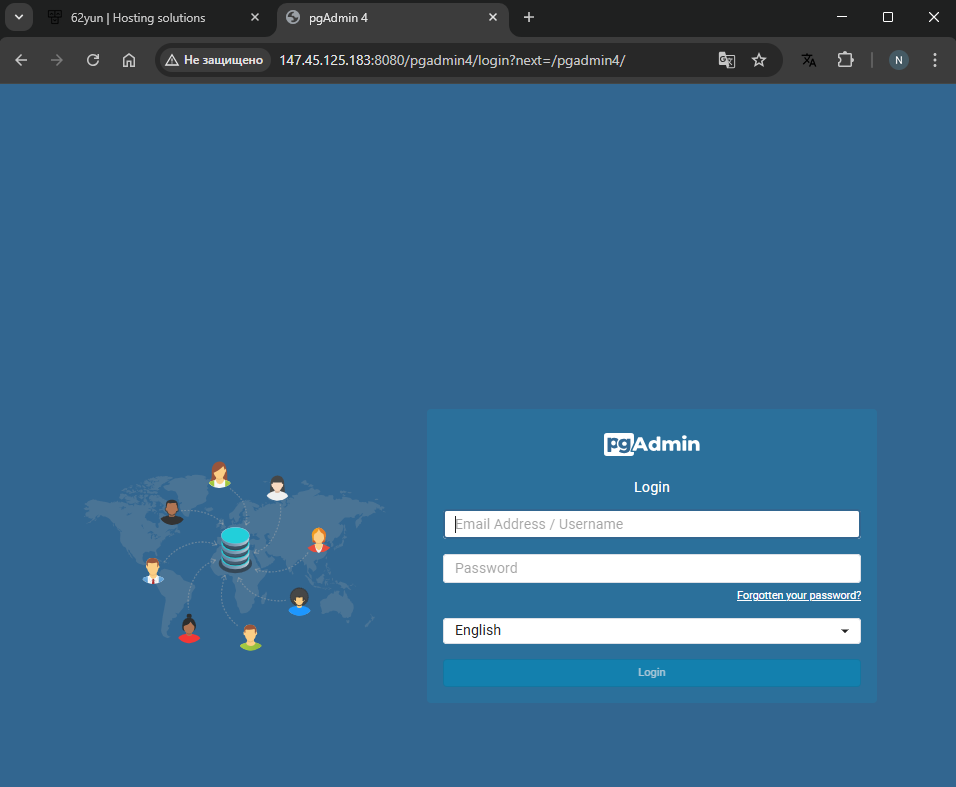Open the browser extensions icon
The height and width of the screenshot is (787, 956).
845,60
